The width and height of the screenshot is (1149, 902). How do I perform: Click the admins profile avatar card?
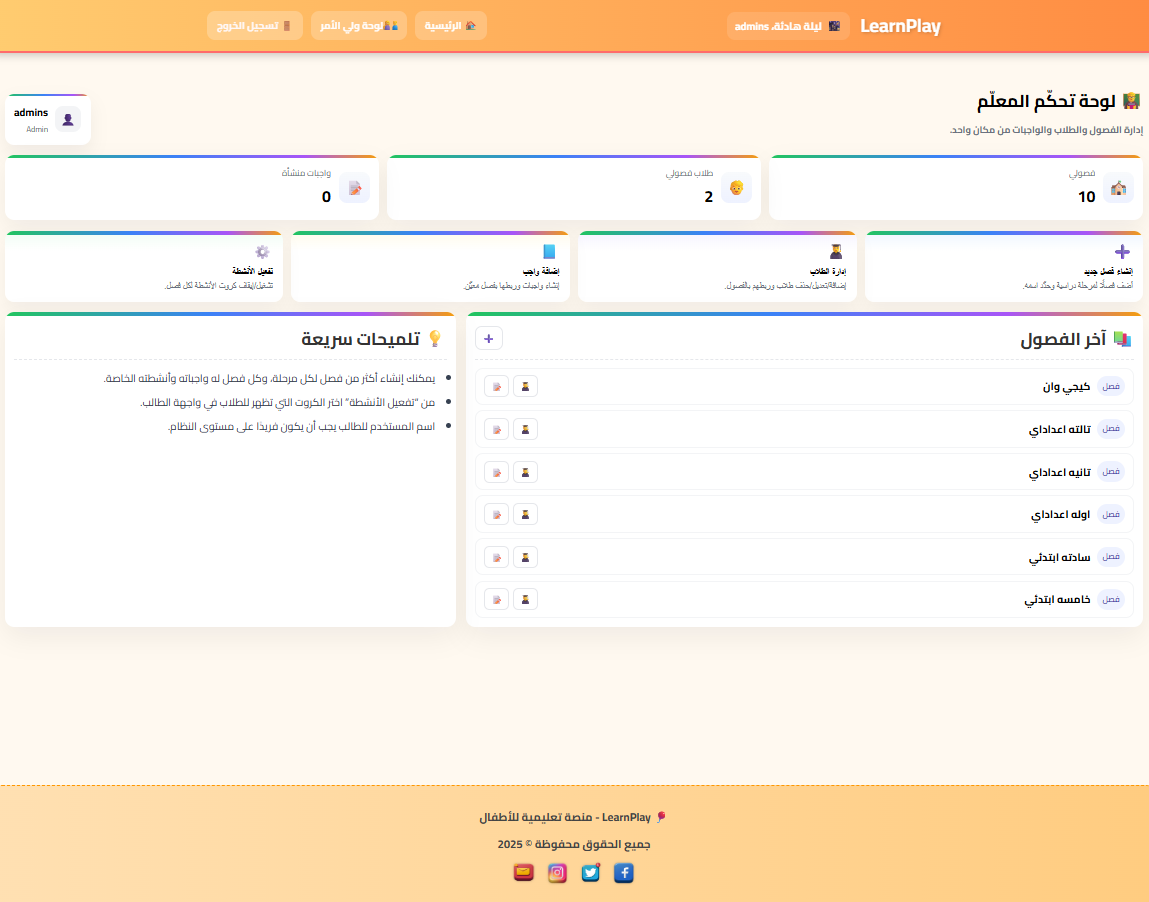coord(47,120)
